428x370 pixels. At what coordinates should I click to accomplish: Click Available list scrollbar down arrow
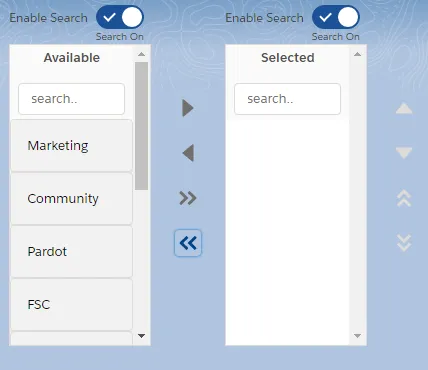click(x=141, y=336)
